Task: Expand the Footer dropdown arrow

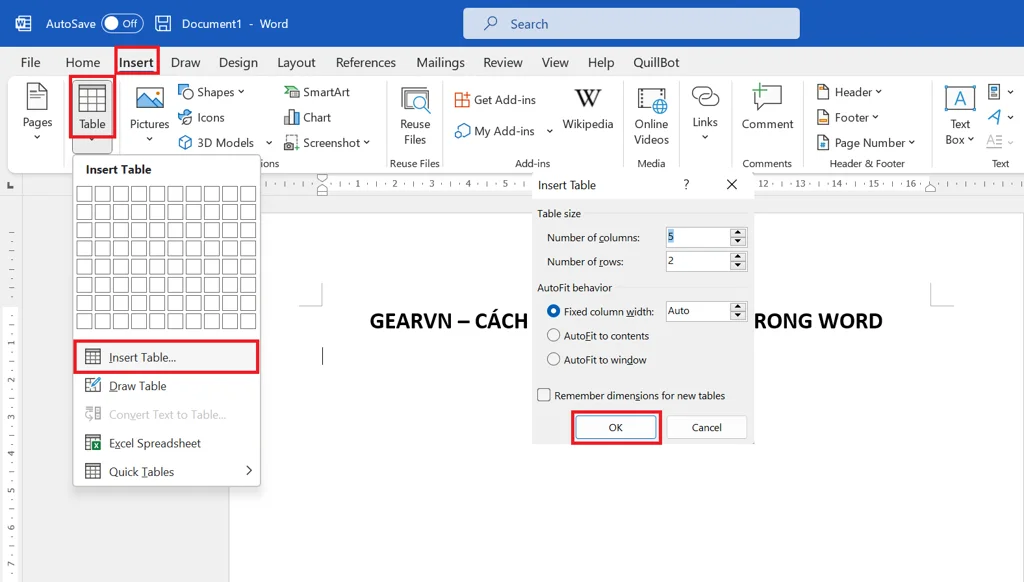Action: pyautogui.click(x=875, y=118)
